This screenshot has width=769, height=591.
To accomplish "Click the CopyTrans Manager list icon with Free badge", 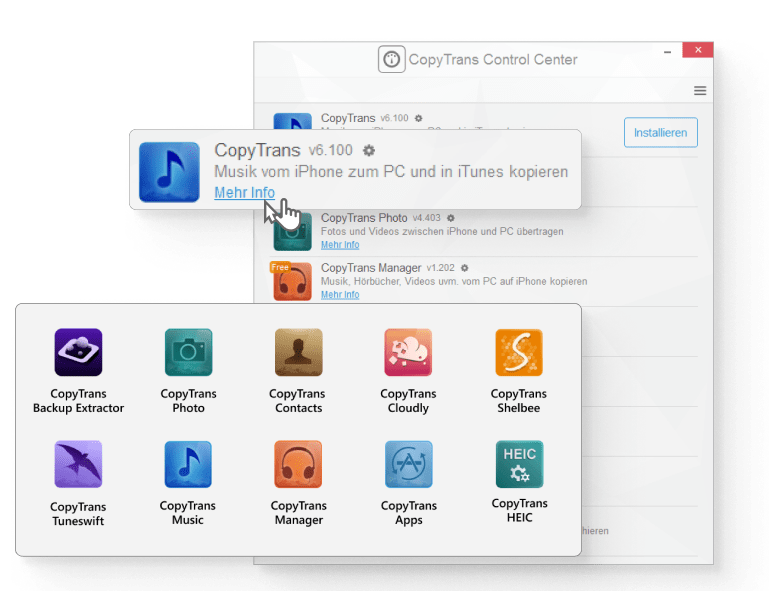I will tap(292, 281).
